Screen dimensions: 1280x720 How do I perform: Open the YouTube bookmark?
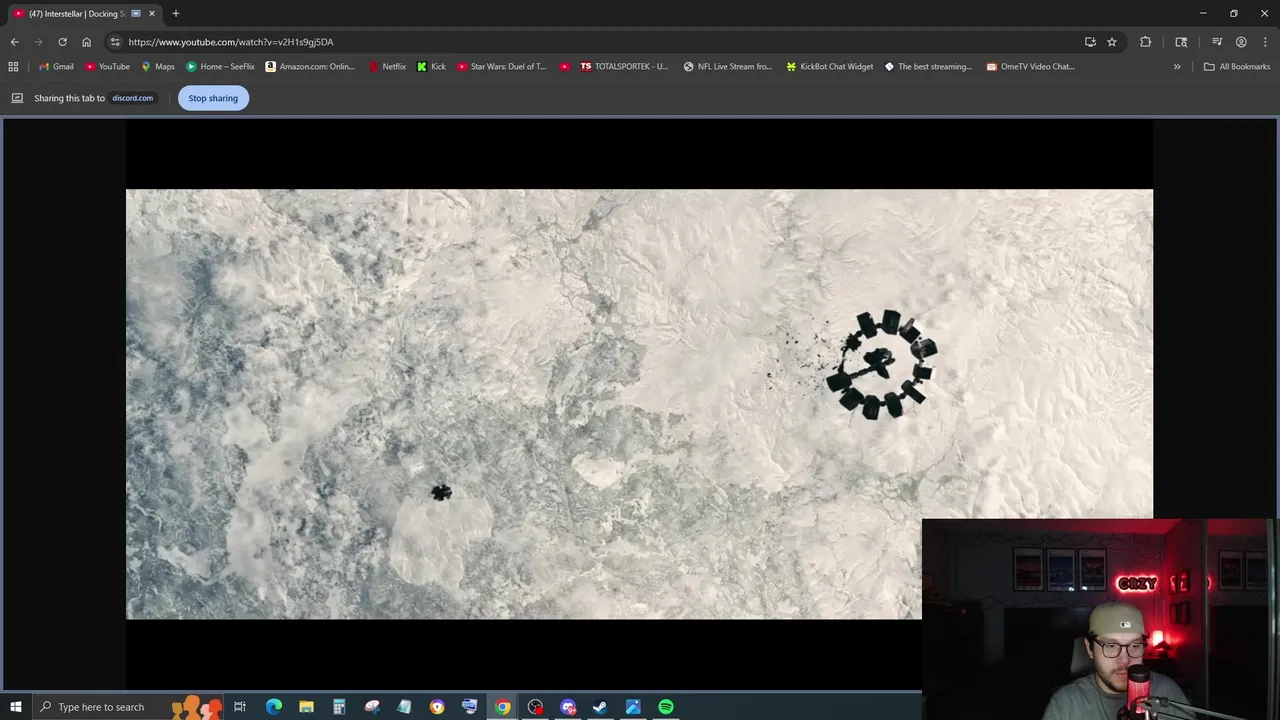point(107,67)
